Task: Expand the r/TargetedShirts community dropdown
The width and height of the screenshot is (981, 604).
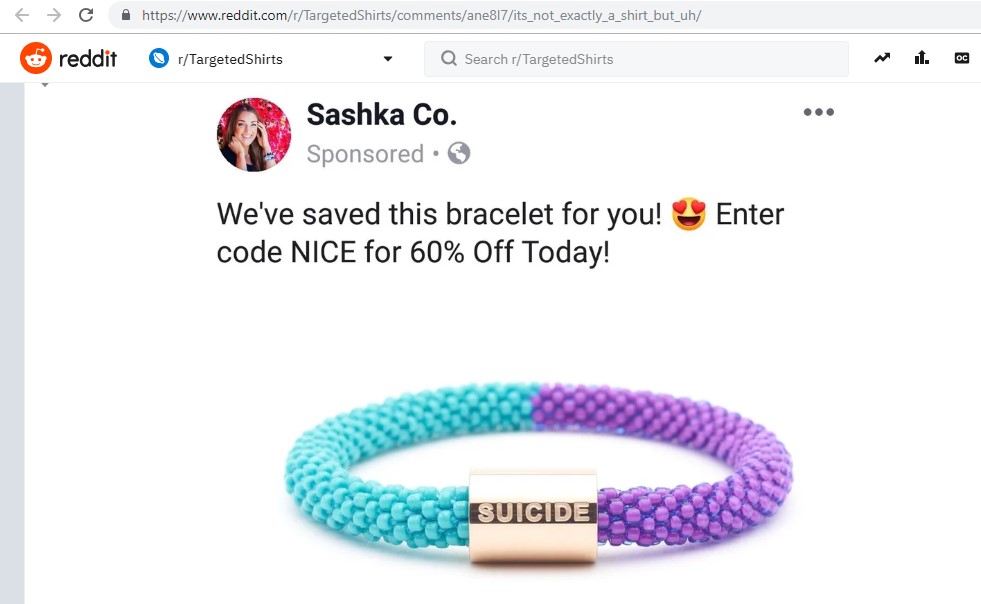Action: click(388, 59)
